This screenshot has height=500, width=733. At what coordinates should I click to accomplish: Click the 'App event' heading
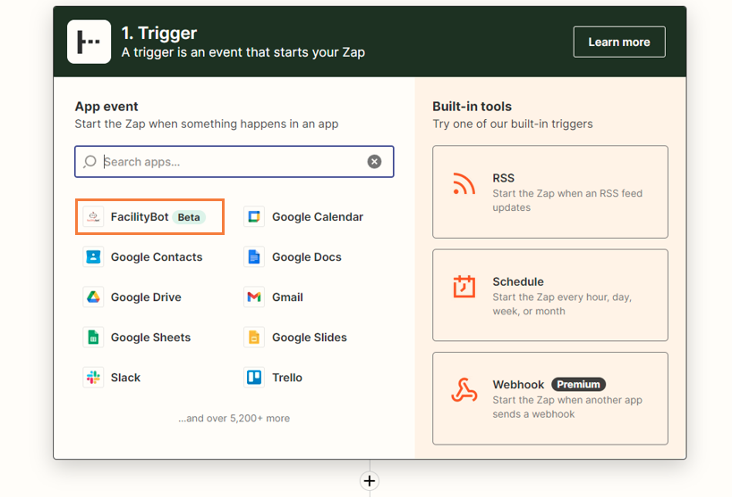pos(106,107)
